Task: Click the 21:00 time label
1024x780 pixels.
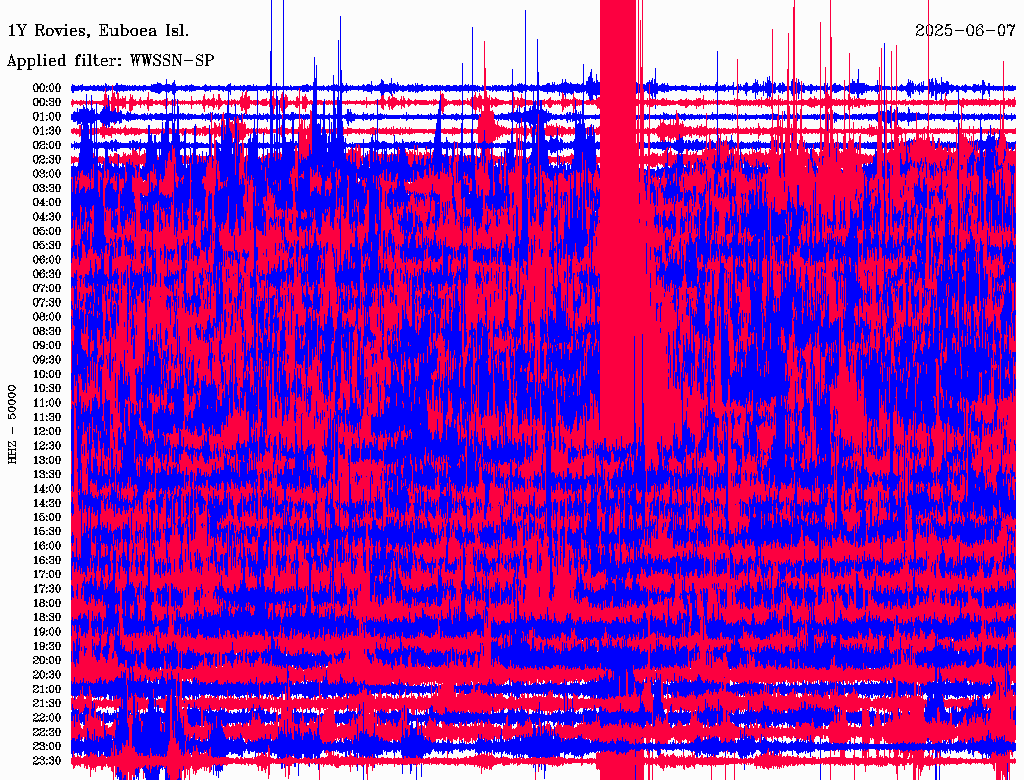Action: click(x=47, y=689)
